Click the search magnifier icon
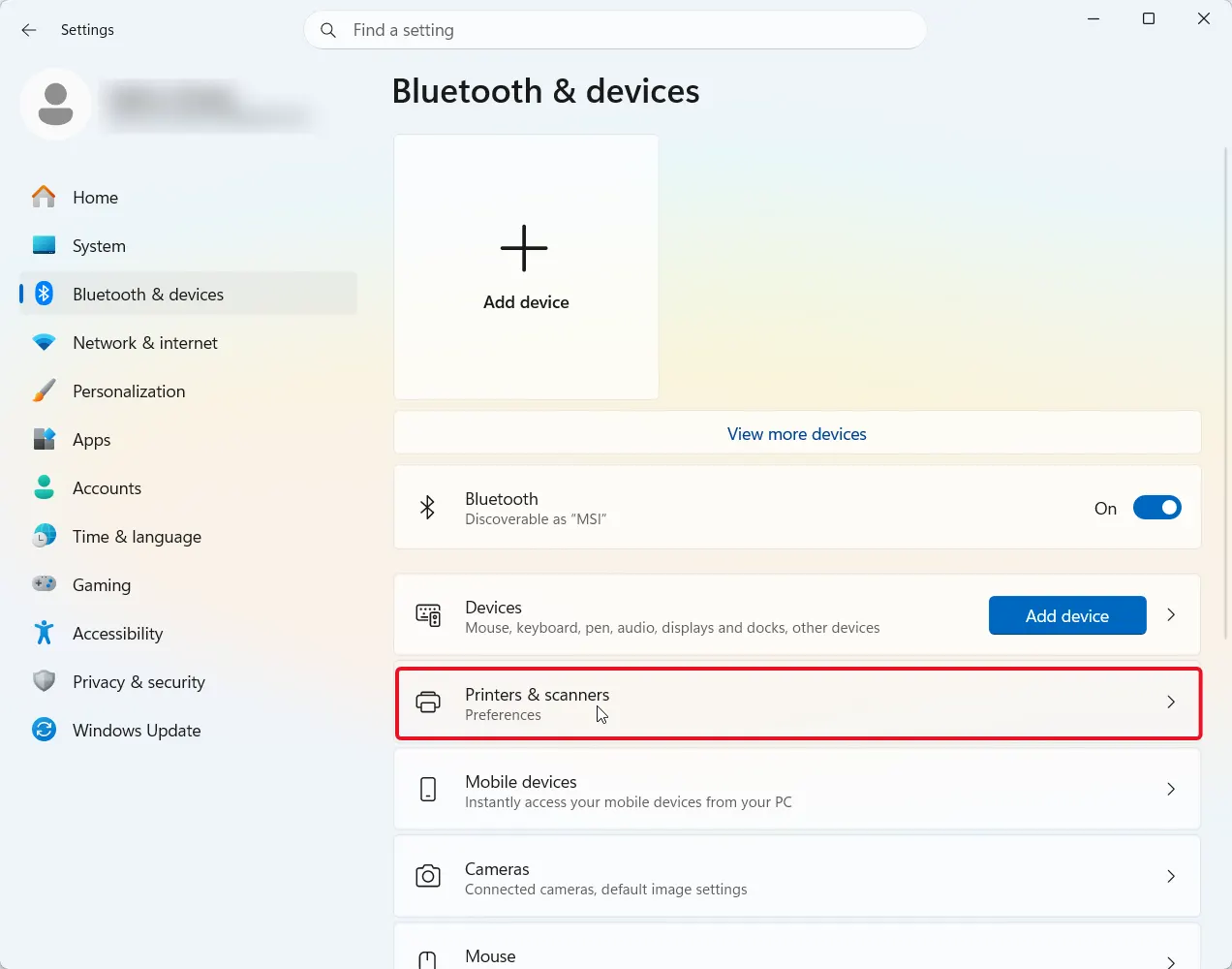 (328, 30)
